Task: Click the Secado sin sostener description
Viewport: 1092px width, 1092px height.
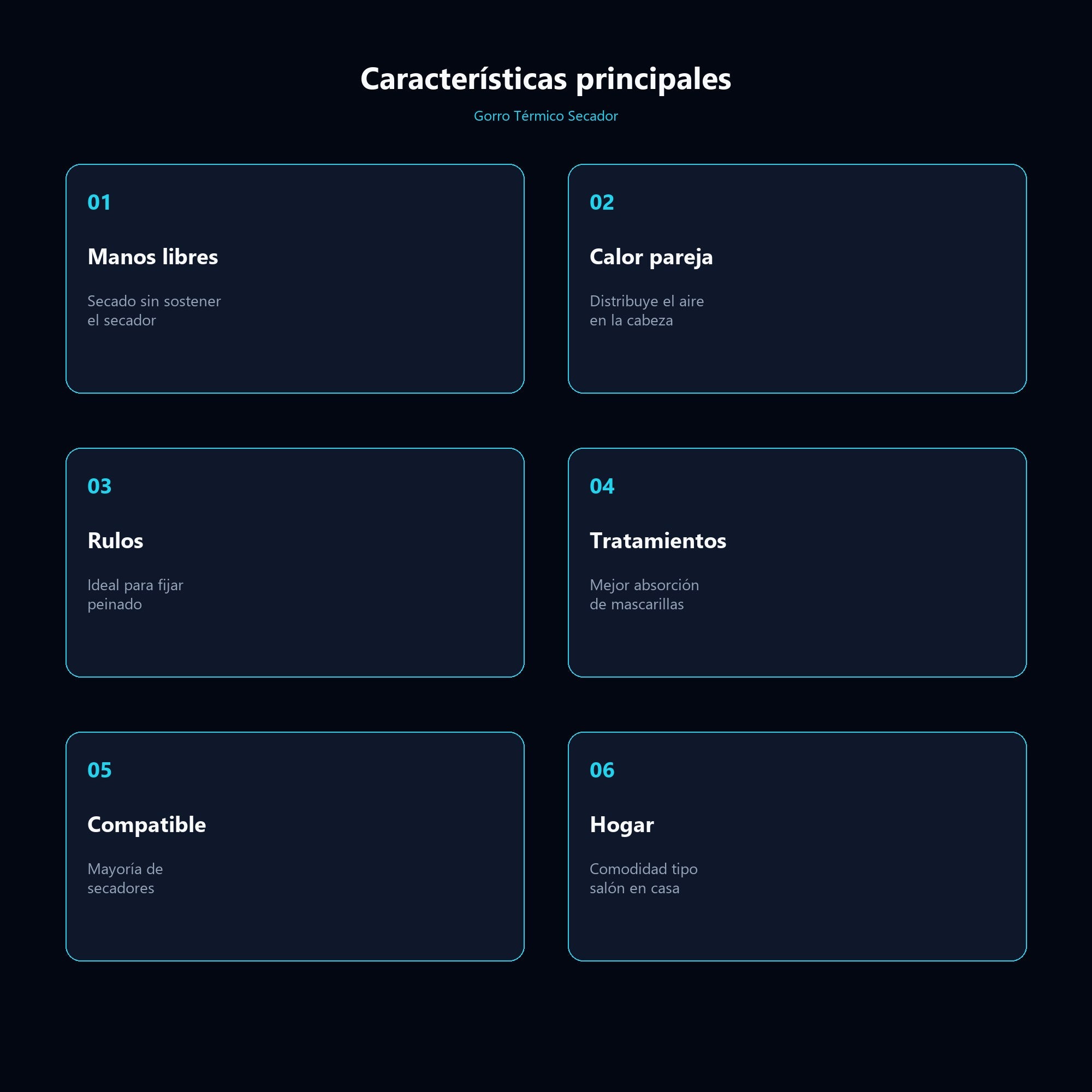Action: [x=154, y=310]
